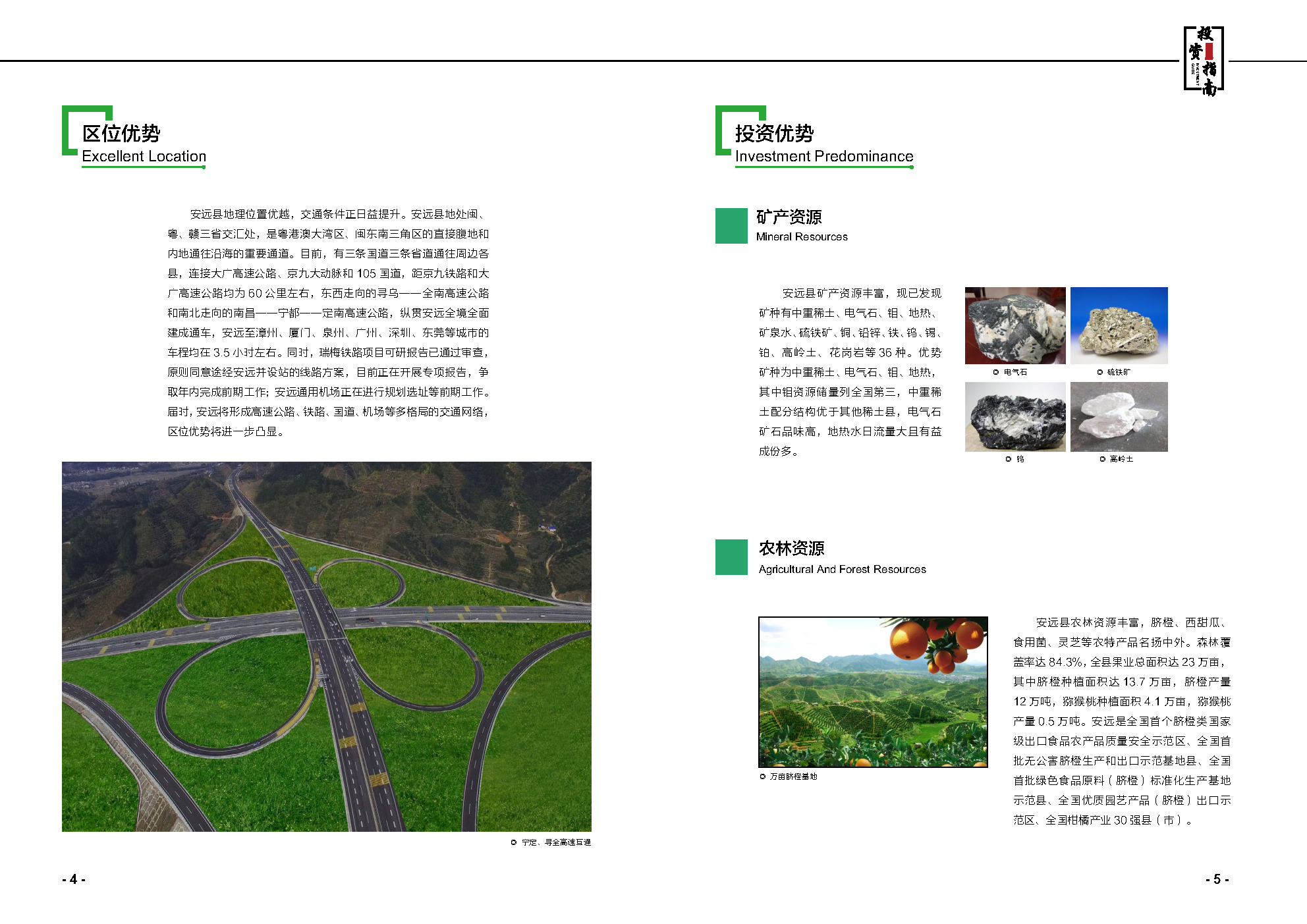The width and height of the screenshot is (1307, 924).
Task: Select the 钨 tungsten ore photo
Action: pos(1015,417)
